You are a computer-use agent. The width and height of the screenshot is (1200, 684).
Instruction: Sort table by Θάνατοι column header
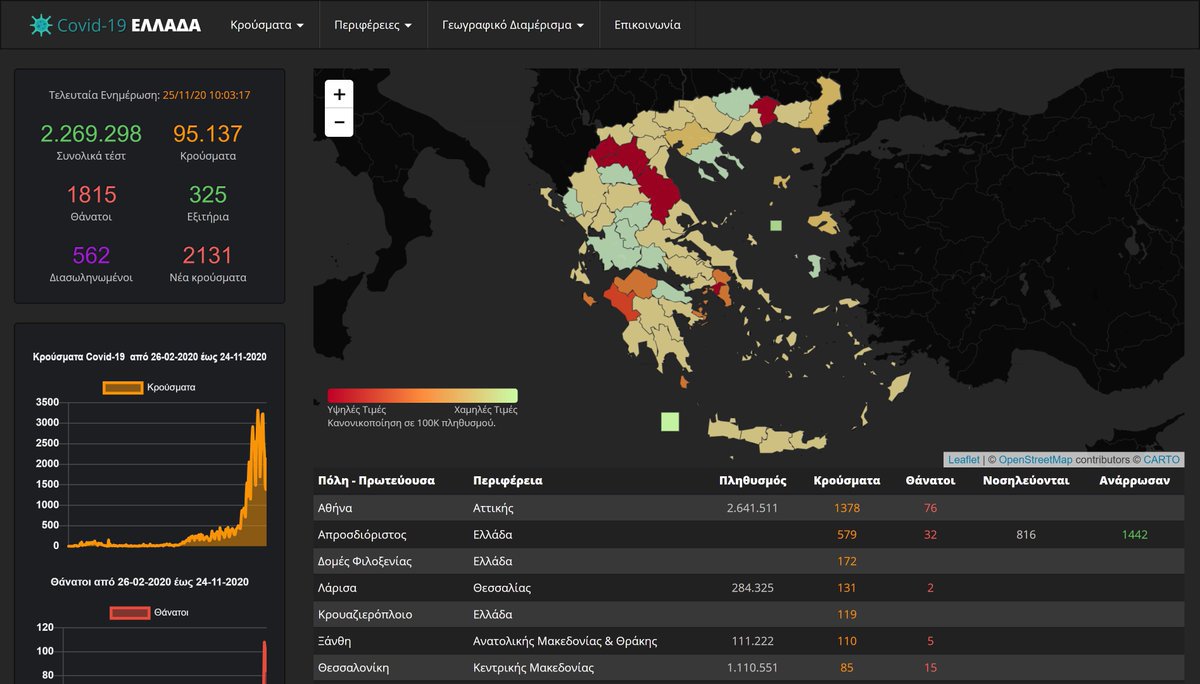tap(929, 481)
